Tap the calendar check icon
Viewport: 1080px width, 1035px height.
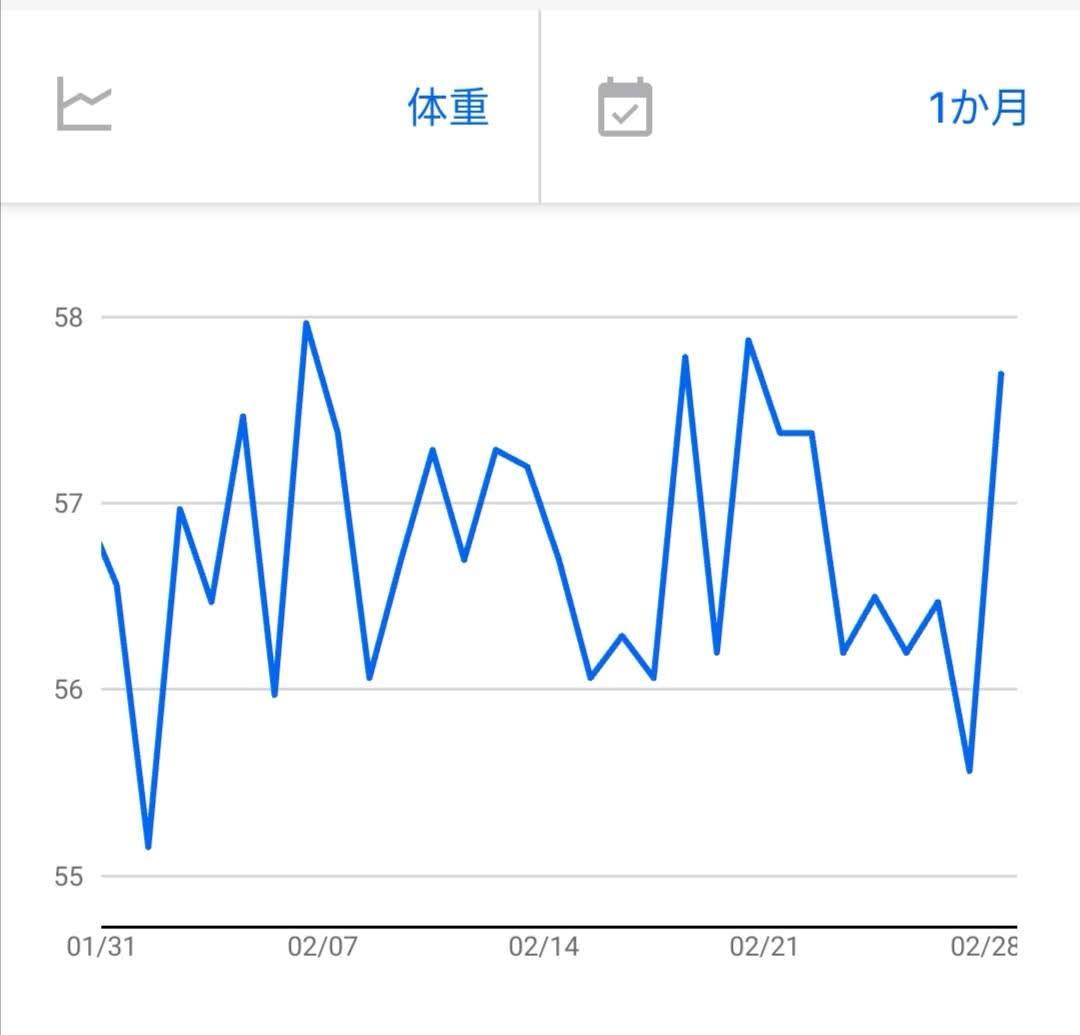[625, 107]
